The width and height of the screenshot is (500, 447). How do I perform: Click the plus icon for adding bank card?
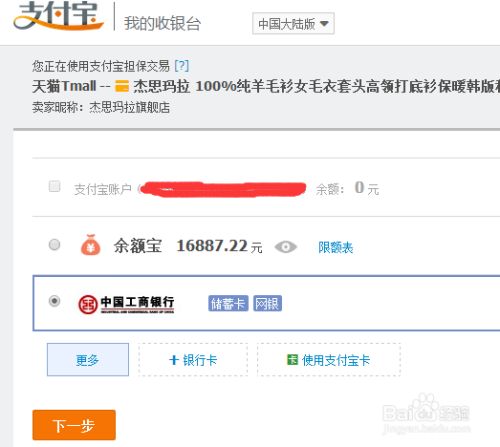[174, 360]
